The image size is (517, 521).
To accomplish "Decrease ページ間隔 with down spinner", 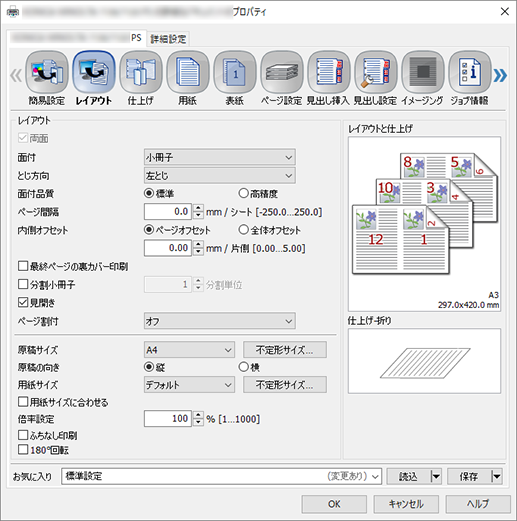I will point(198,215).
